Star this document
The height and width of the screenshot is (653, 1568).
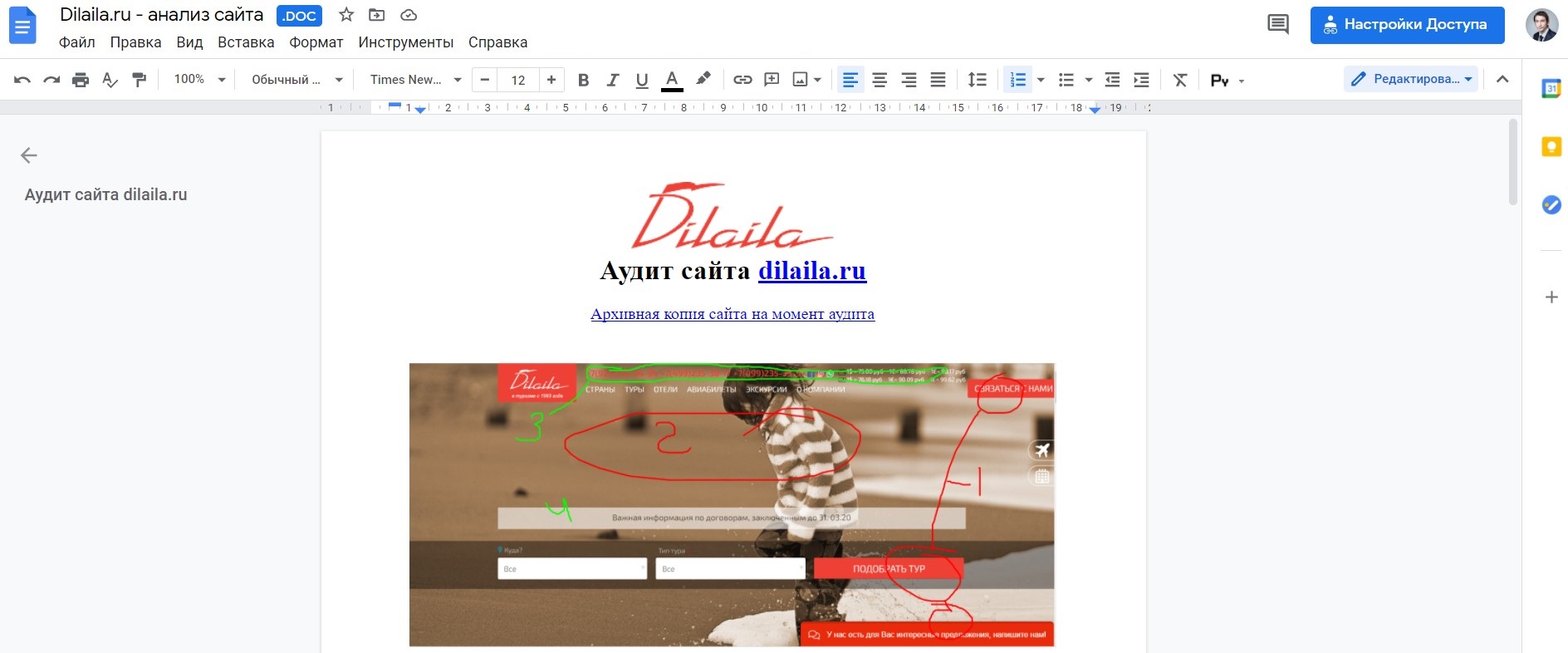346,15
